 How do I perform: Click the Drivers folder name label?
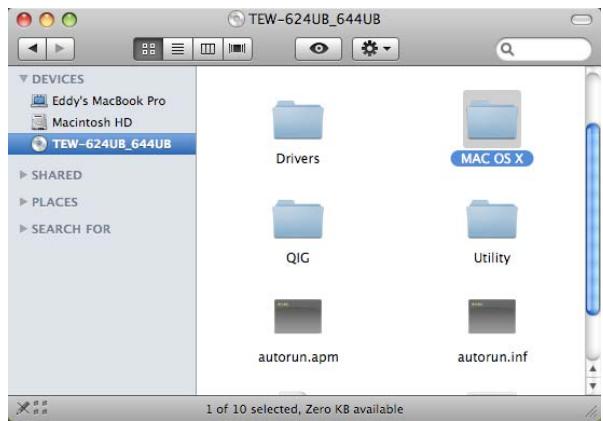[298, 158]
